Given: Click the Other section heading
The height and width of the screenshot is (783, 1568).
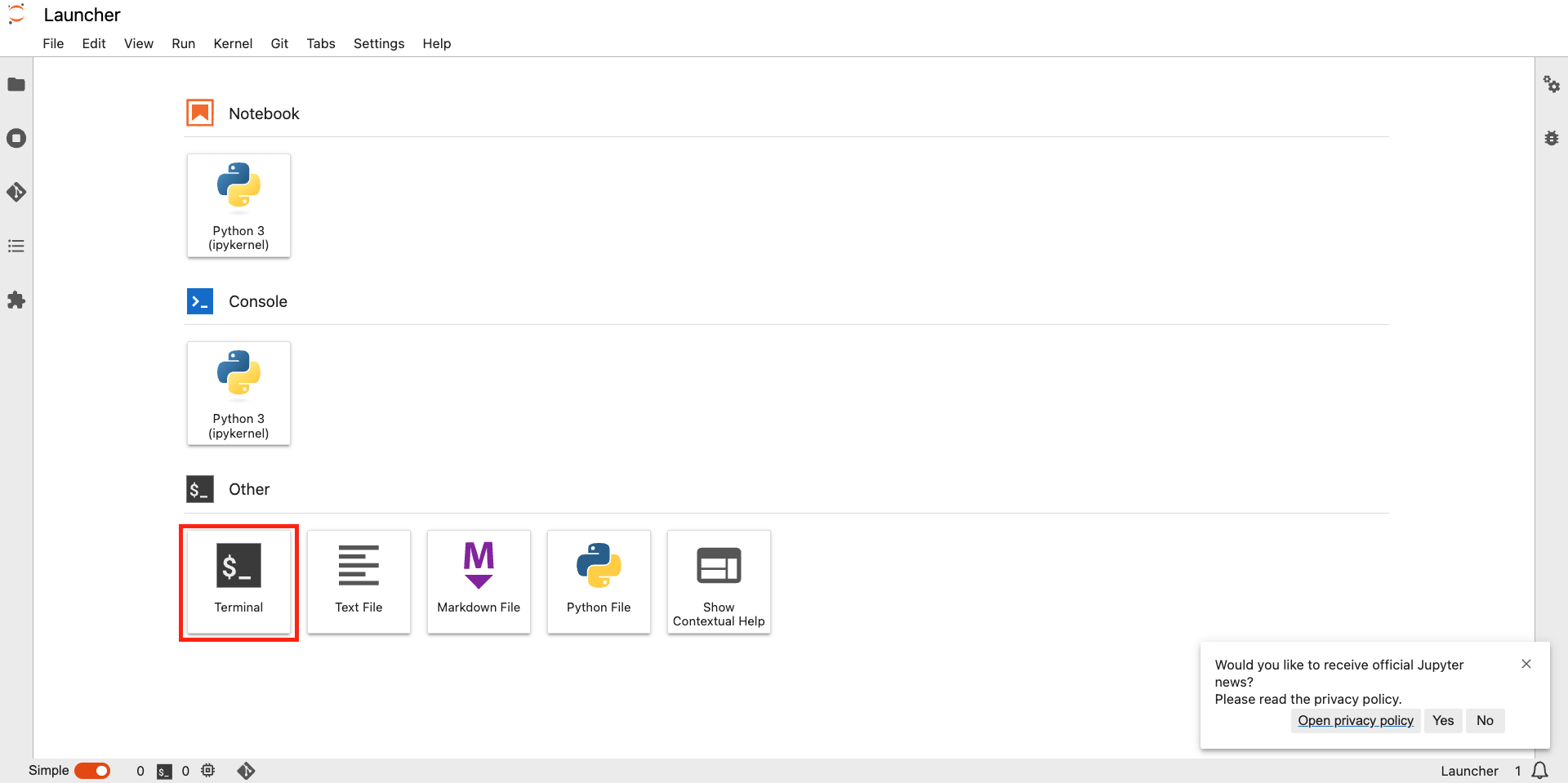Looking at the screenshot, I should [x=249, y=489].
